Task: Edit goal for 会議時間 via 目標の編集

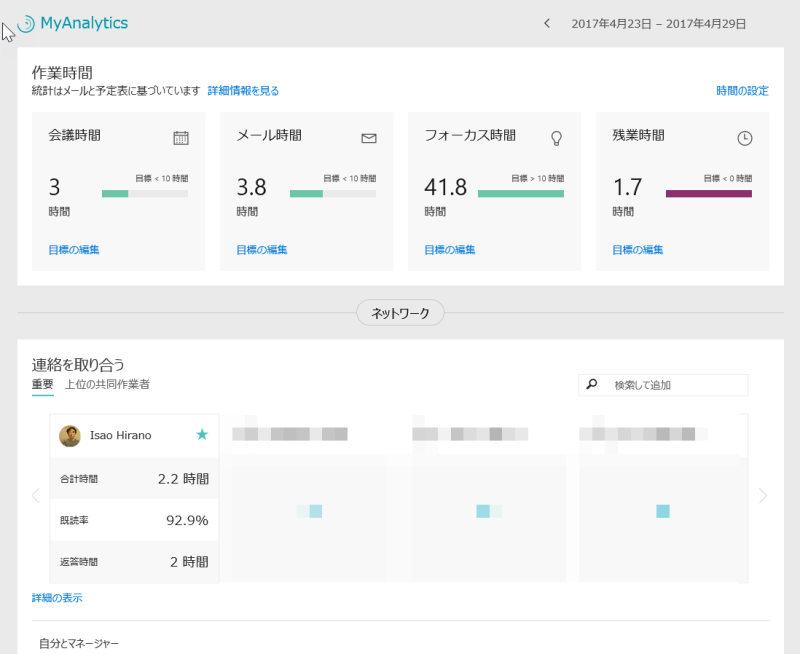Action: (74, 250)
